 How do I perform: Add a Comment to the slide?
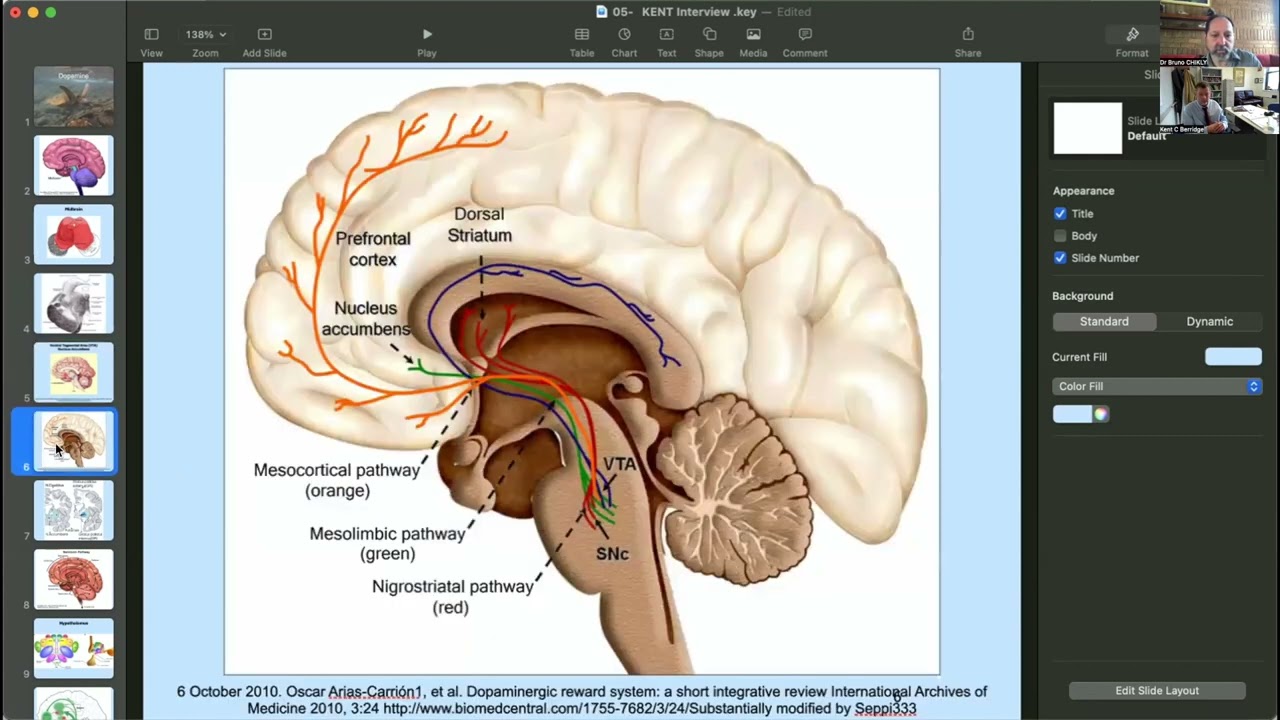(x=805, y=34)
